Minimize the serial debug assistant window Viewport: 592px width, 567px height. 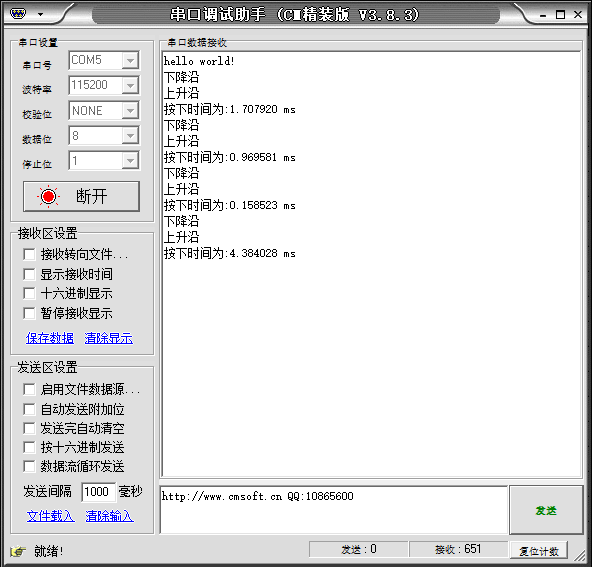(x=543, y=15)
